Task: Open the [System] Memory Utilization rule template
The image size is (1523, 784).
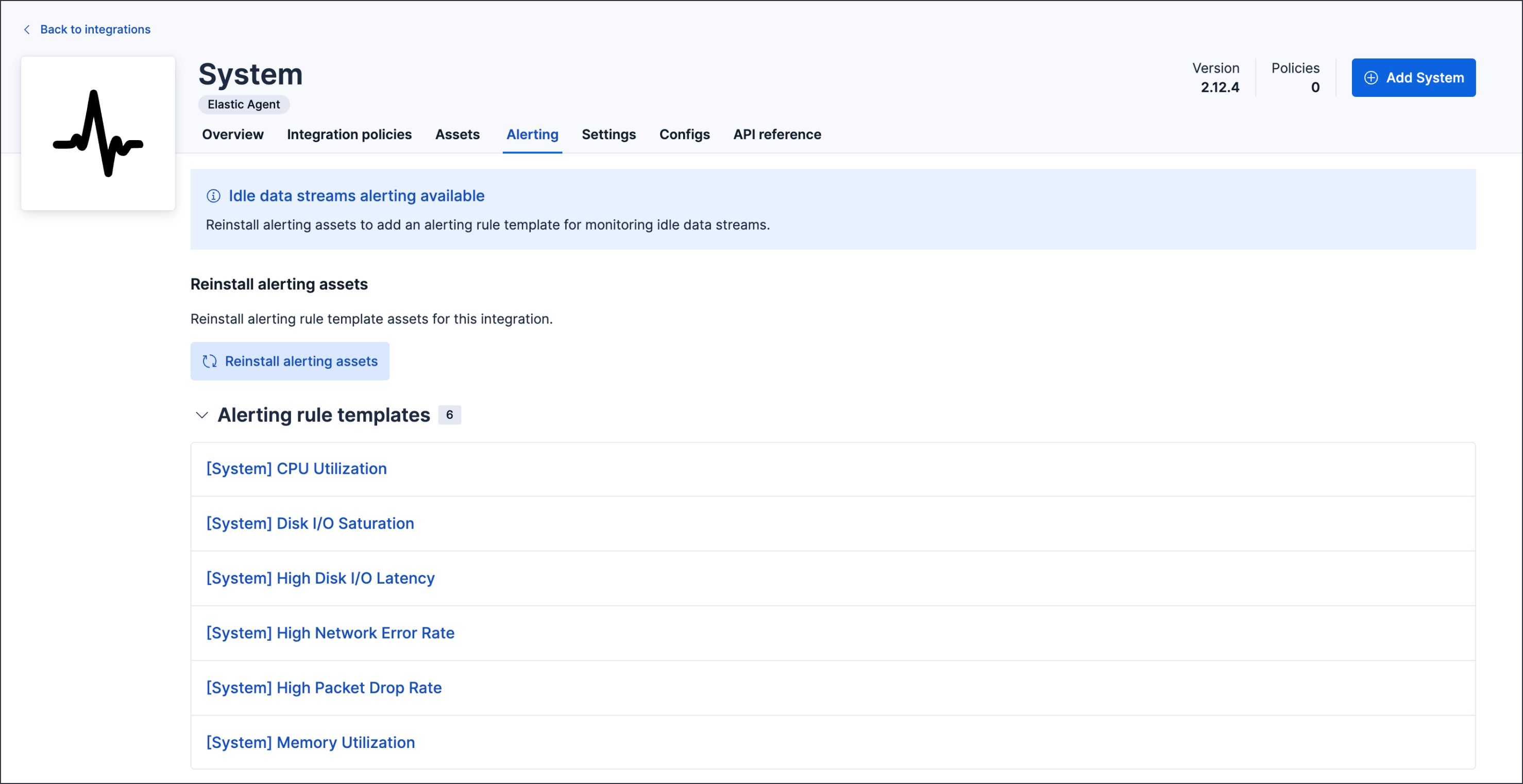Action: coord(310,742)
